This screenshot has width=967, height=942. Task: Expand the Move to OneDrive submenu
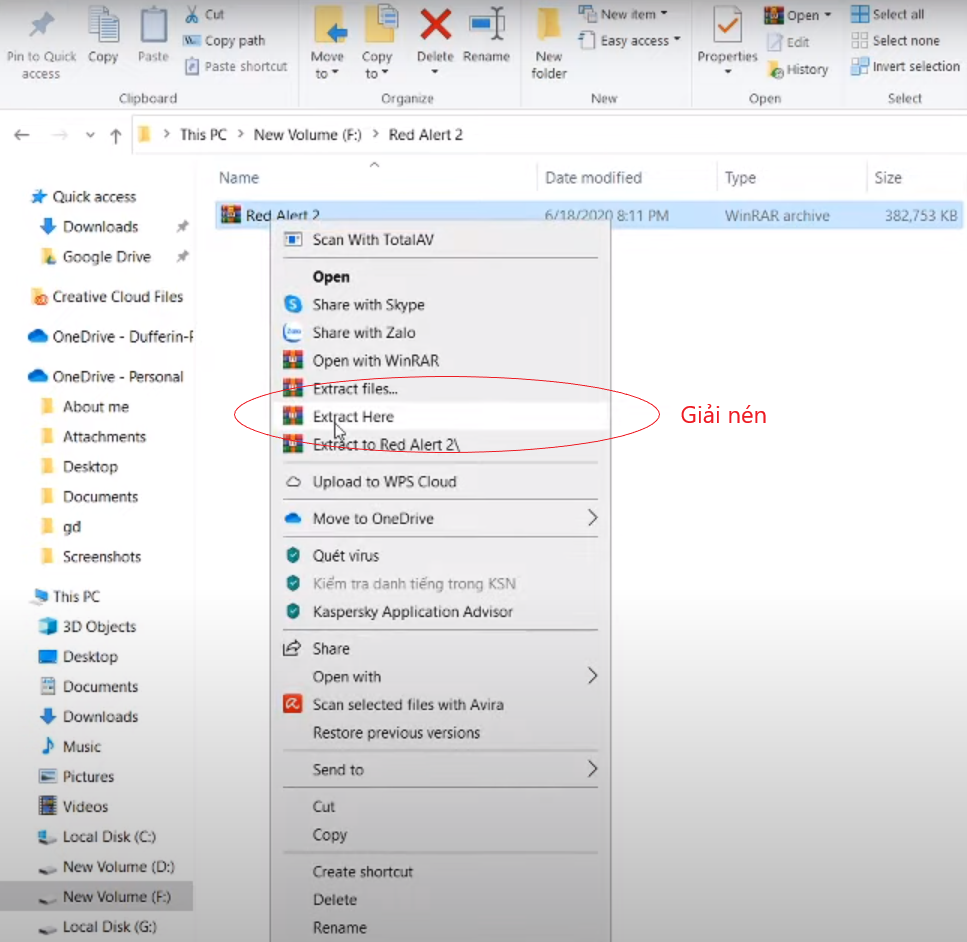440,518
